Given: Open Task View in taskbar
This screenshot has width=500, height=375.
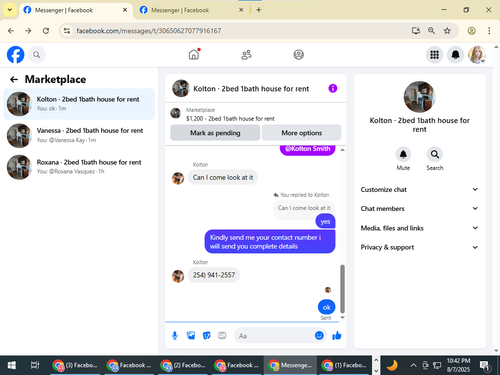Looking at the screenshot, I should [35, 365].
